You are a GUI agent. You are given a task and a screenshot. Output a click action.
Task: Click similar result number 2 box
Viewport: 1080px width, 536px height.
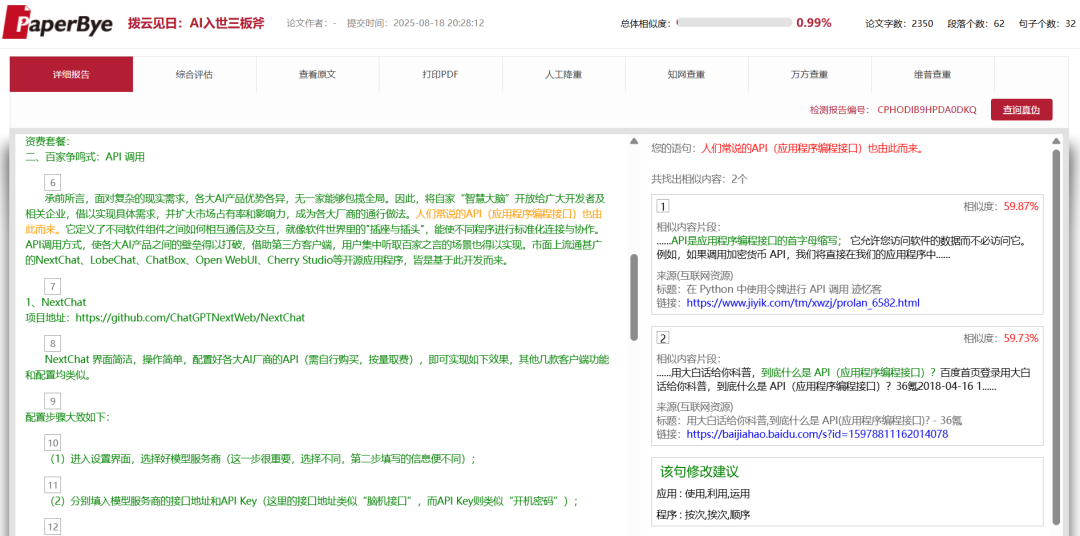662,338
